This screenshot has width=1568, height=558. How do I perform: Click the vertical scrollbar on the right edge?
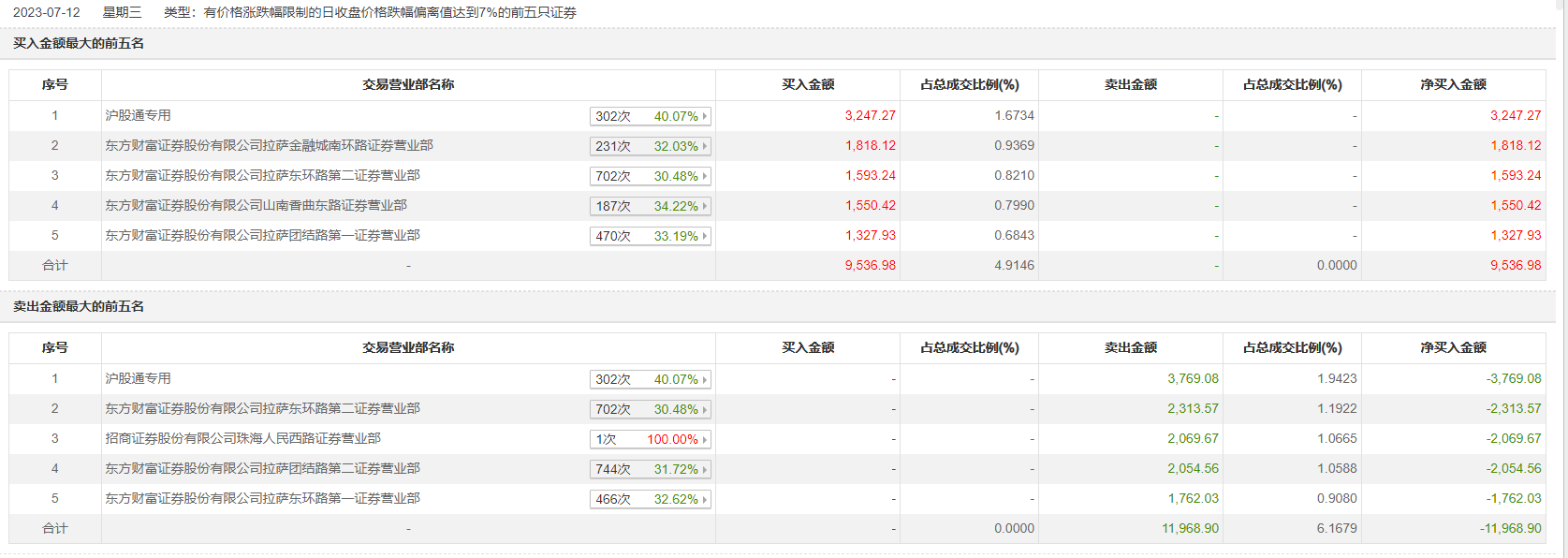(x=1561, y=279)
